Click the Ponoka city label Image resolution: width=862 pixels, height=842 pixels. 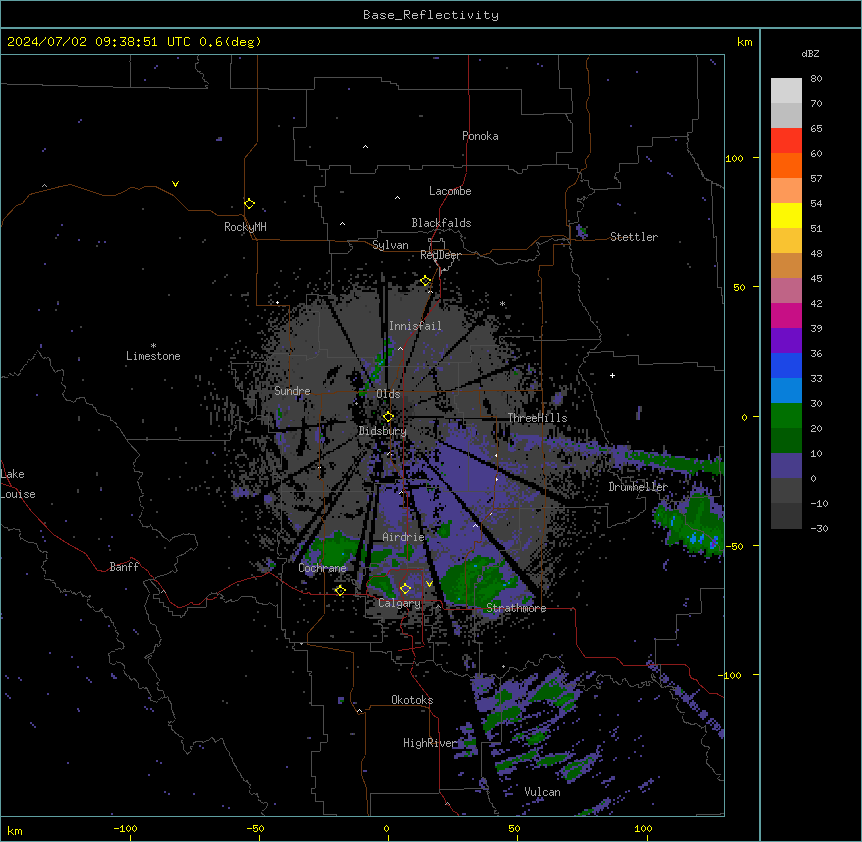480,136
